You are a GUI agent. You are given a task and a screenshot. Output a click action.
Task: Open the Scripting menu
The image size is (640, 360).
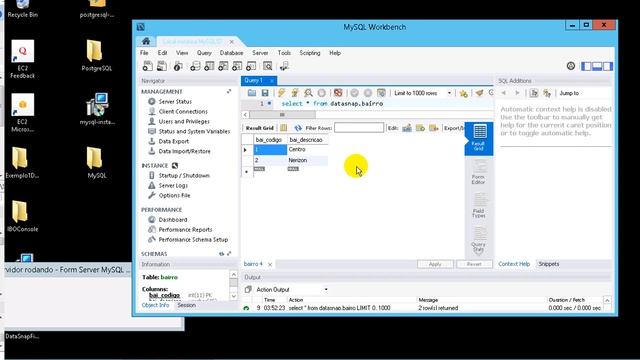310,53
